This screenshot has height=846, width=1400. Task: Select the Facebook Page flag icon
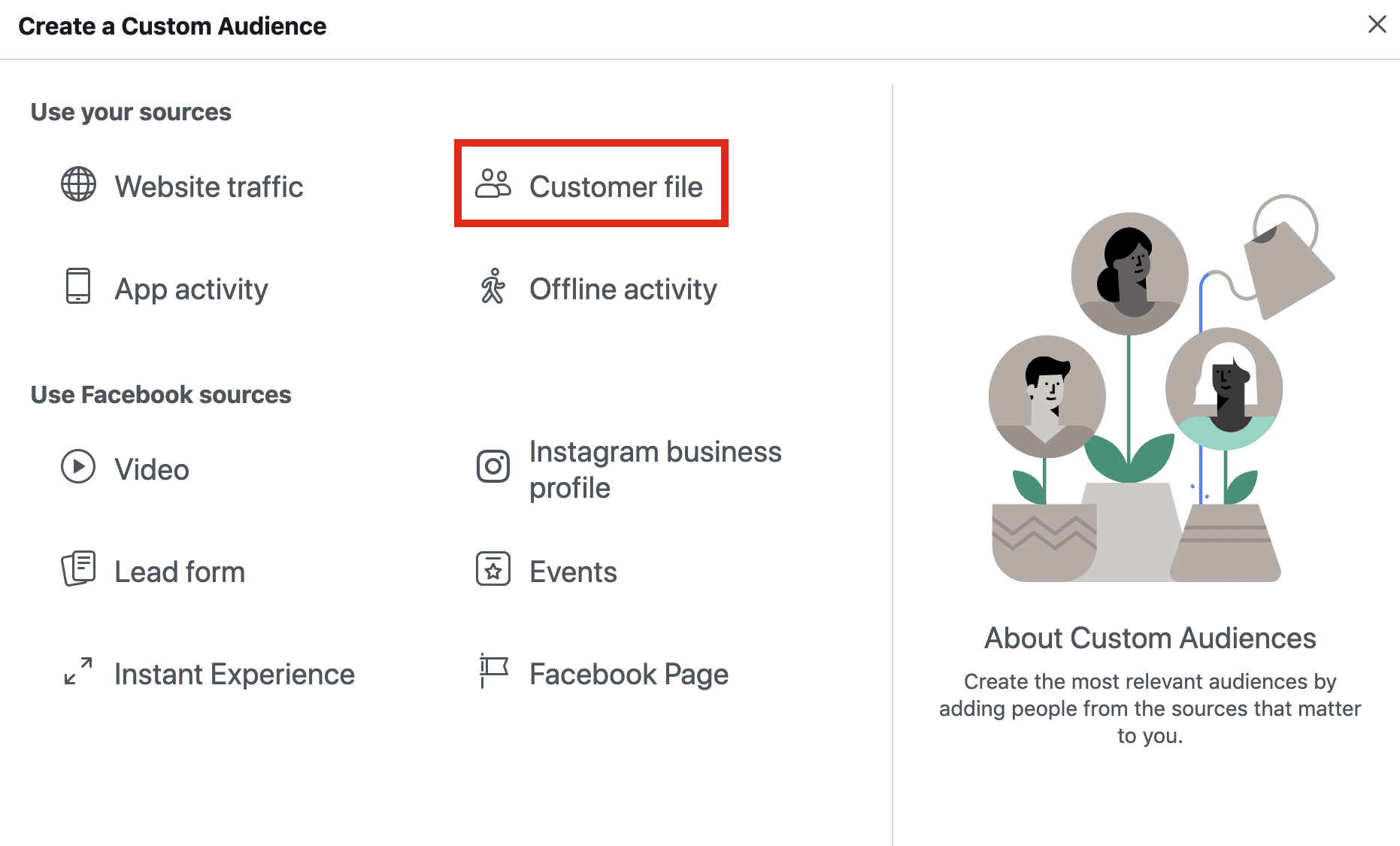click(x=492, y=672)
